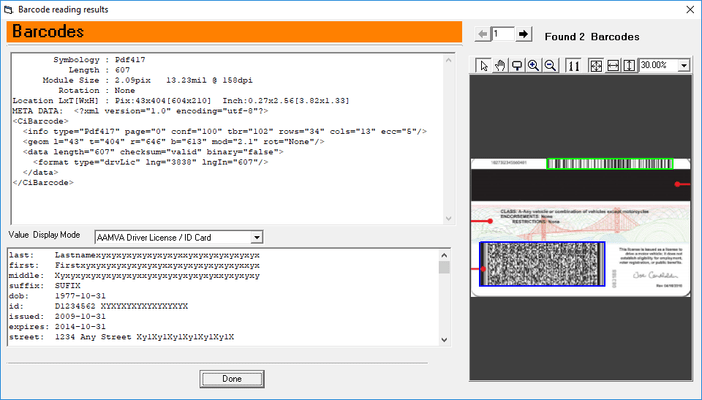Click the zoom out magnifier
The image size is (702, 400).
(550, 65)
